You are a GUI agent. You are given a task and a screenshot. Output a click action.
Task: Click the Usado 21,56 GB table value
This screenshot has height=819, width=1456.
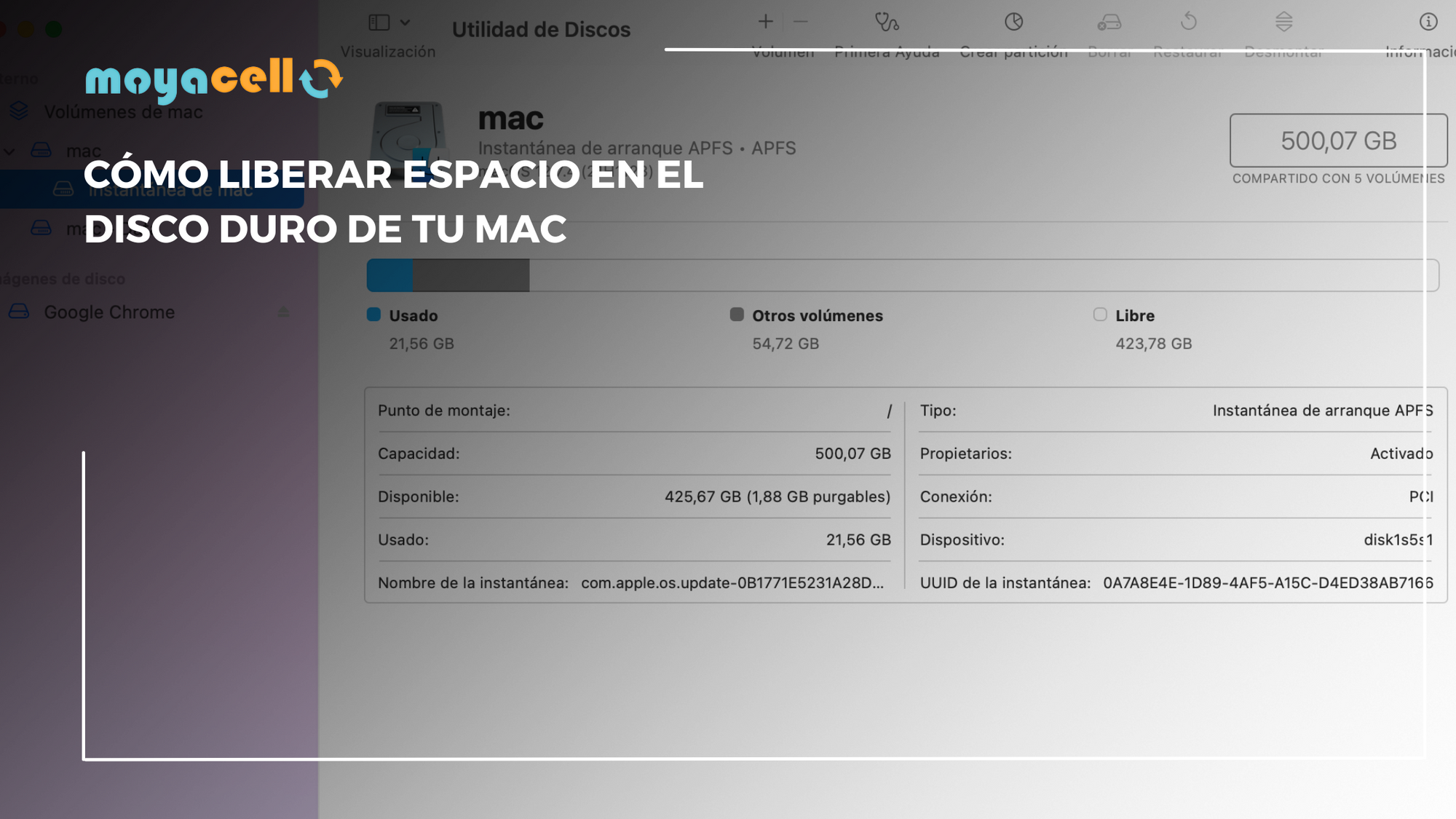[x=858, y=539]
